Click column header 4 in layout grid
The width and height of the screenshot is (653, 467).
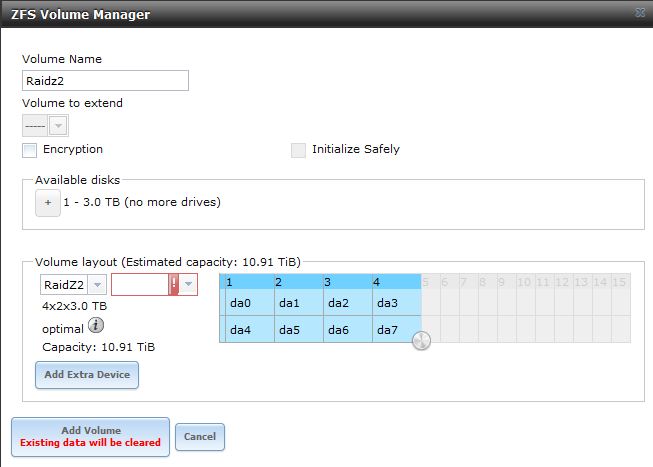(x=397, y=282)
